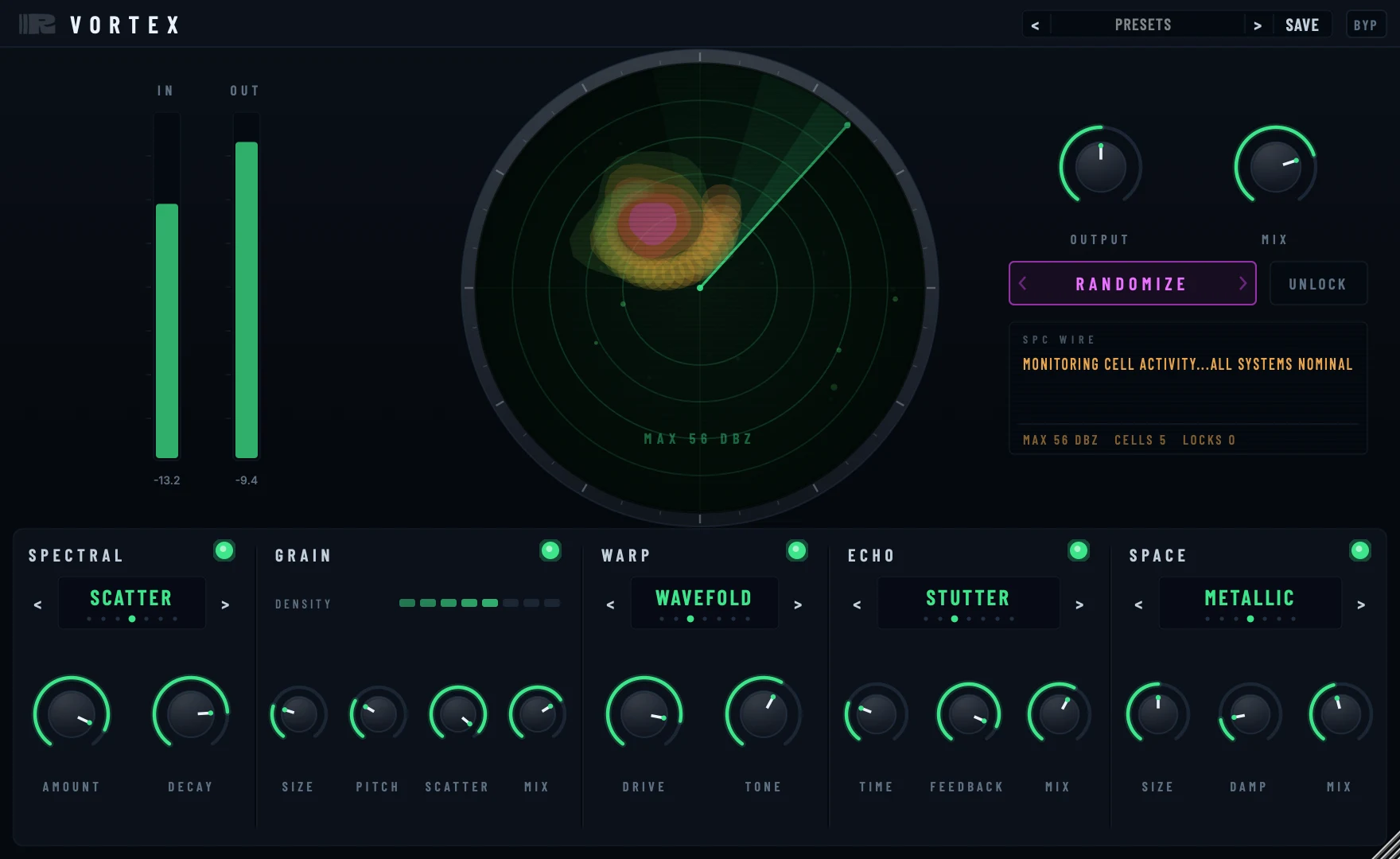Click the Echo TIME knob
Screen dimensions: 1400x859
[x=877, y=714]
